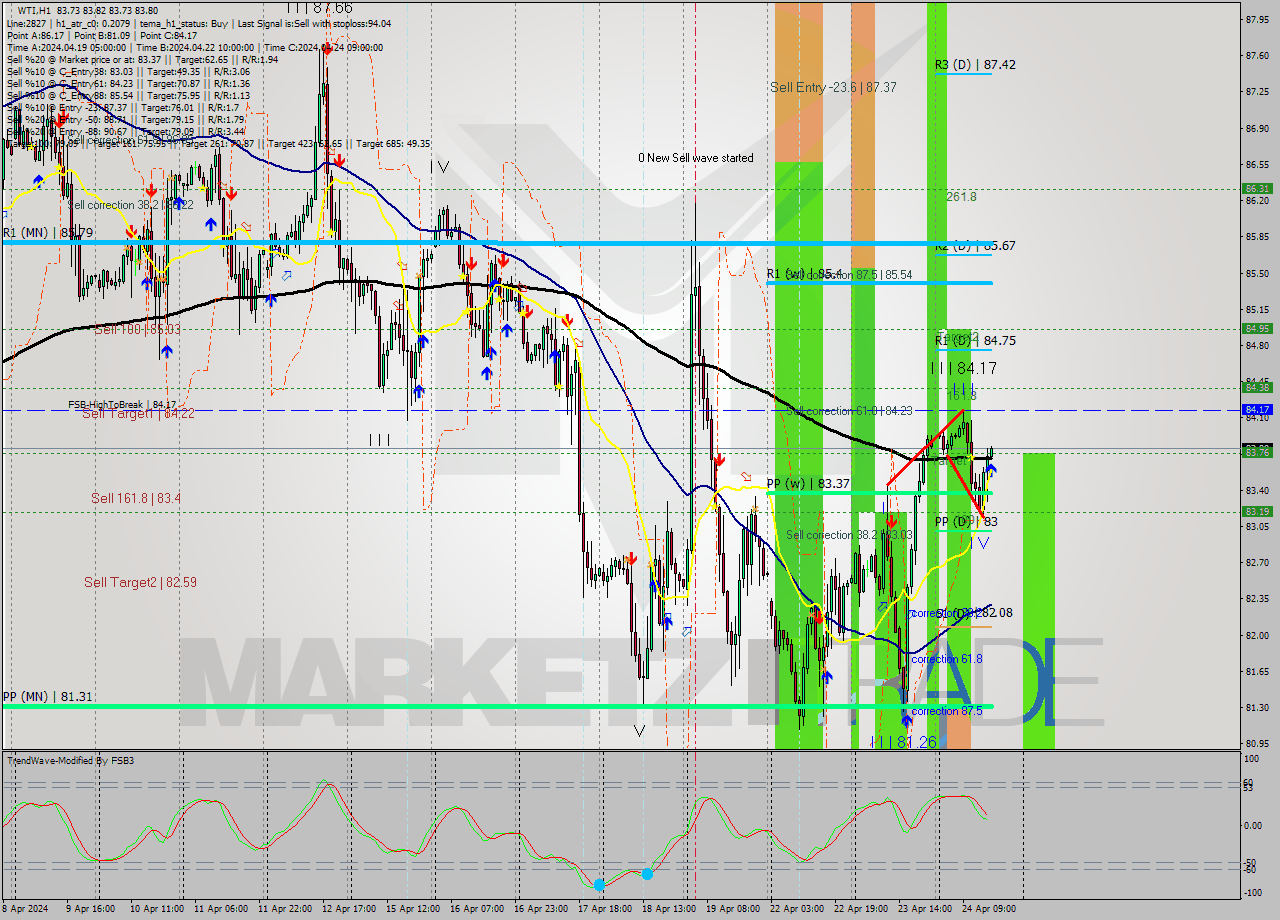This screenshot has width=1280, height=920.
Task: Click 'Sell correction 38.2 | 83.03' label
Action: click(849, 535)
